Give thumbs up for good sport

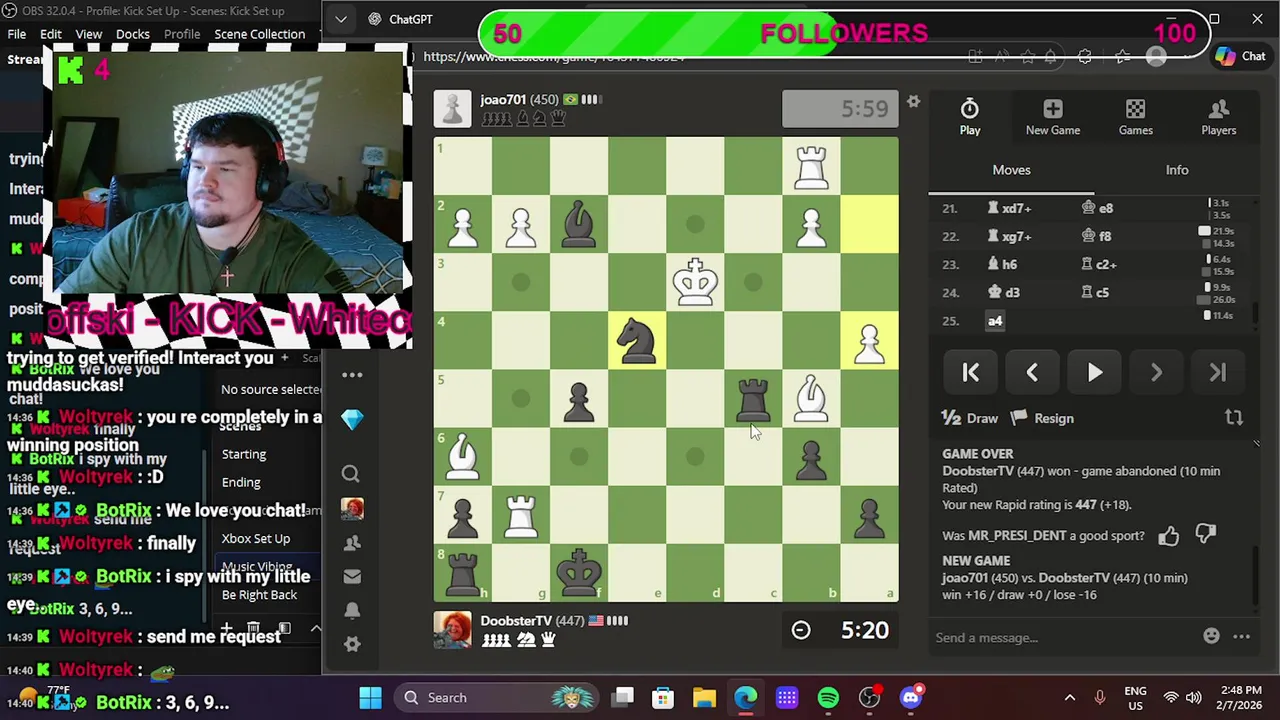[x=1168, y=536]
